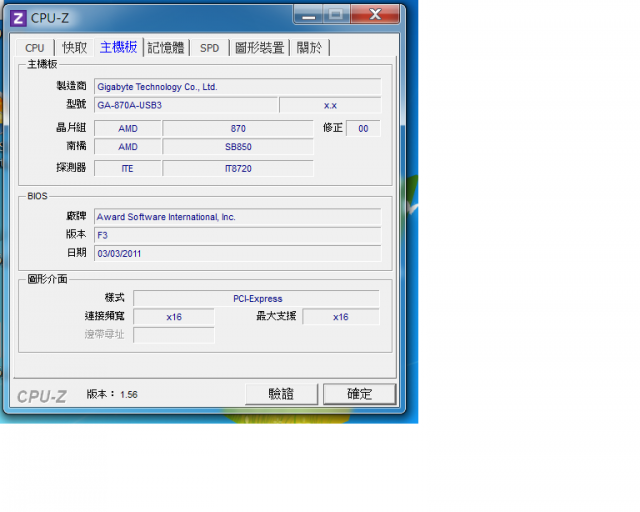Open the 圖形裝置 tab
640x512 pixels.
tap(259, 48)
